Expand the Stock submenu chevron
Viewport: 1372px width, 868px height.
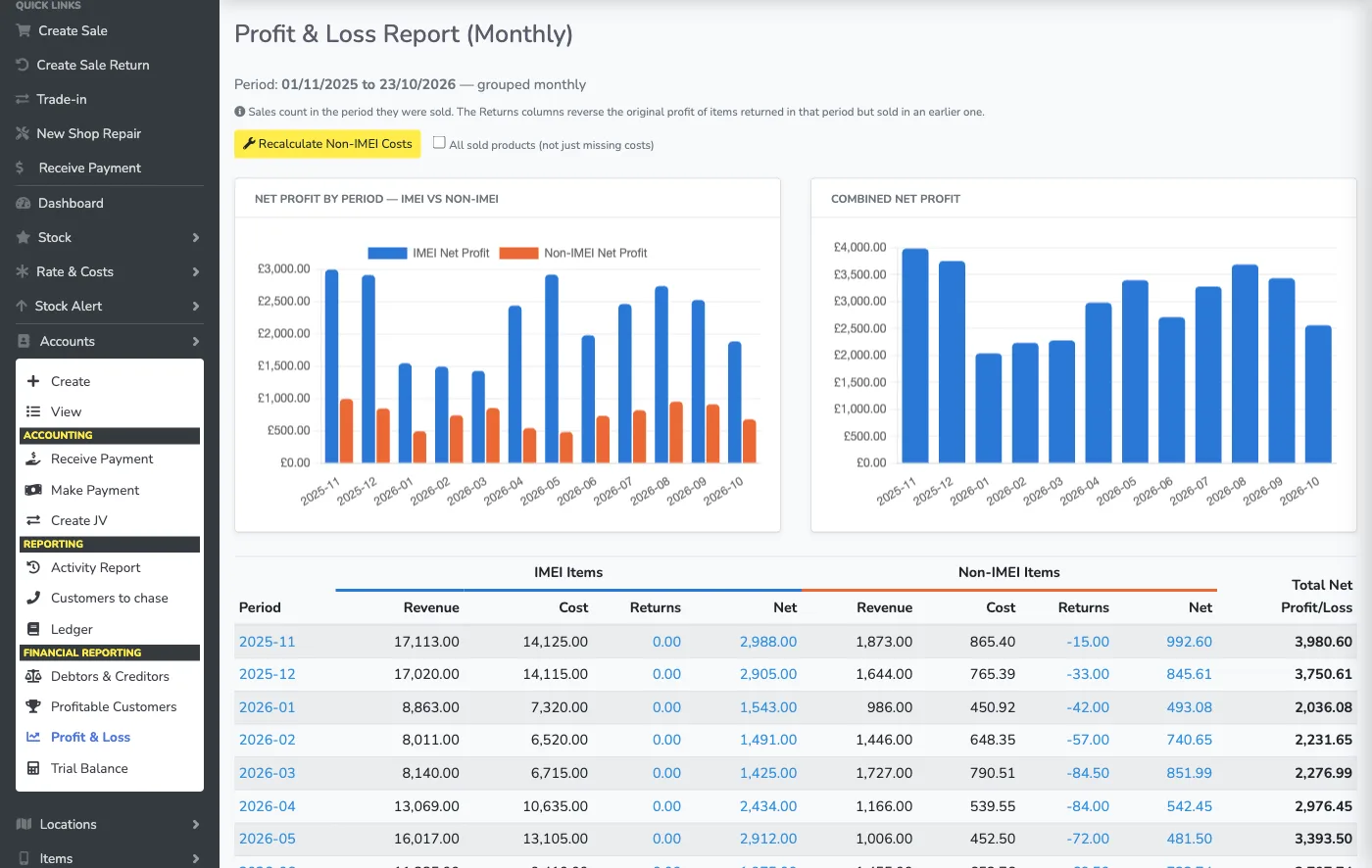click(x=196, y=237)
